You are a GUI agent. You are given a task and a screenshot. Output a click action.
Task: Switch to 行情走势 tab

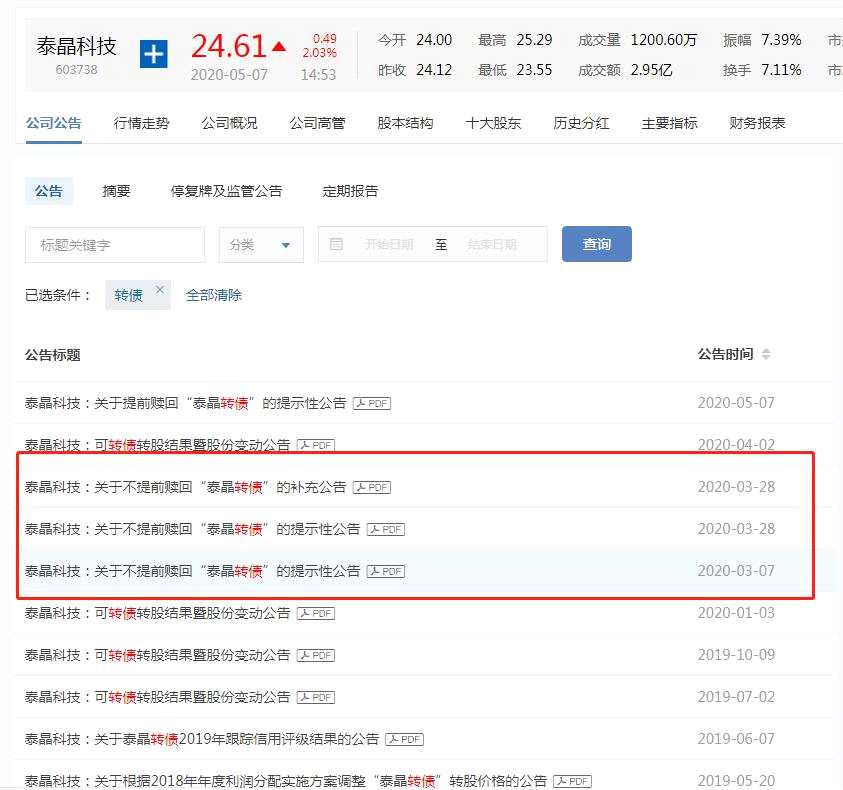pos(141,123)
